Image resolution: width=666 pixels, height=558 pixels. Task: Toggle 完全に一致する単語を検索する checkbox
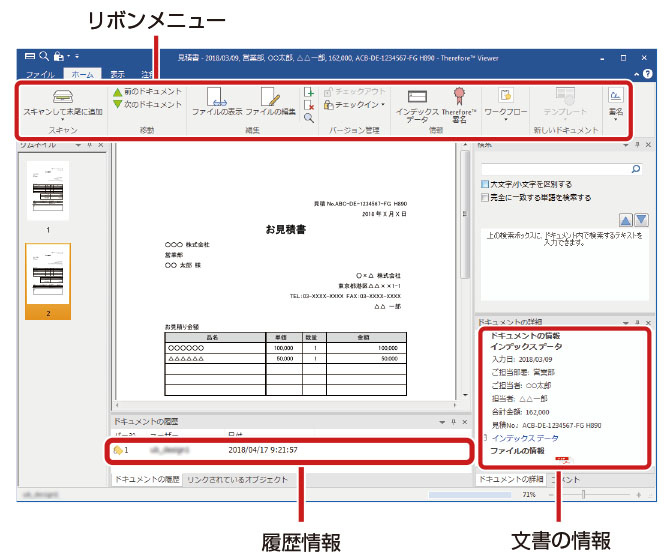tap(485, 198)
